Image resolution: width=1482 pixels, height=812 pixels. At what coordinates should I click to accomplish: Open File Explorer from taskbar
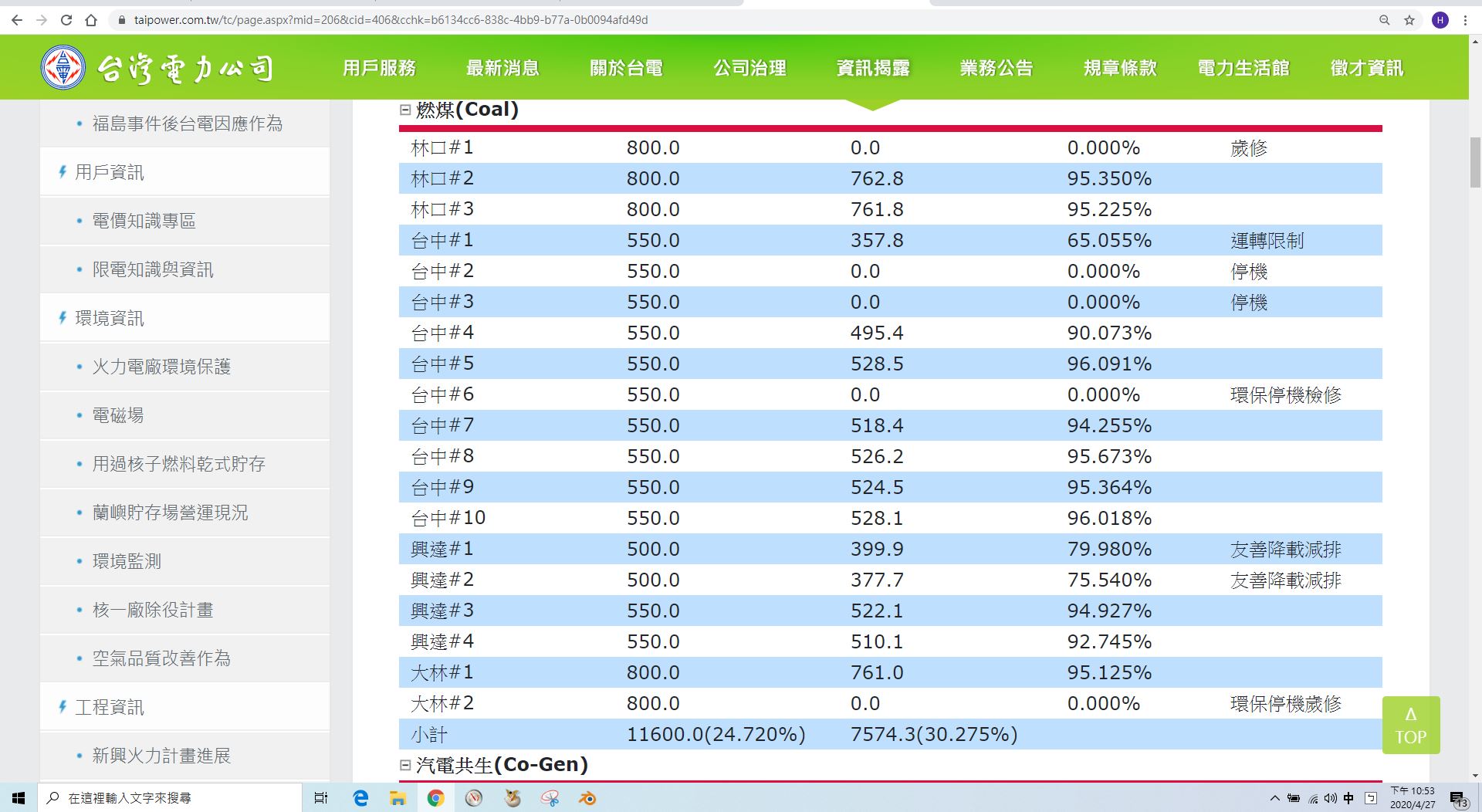(x=398, y=797)
